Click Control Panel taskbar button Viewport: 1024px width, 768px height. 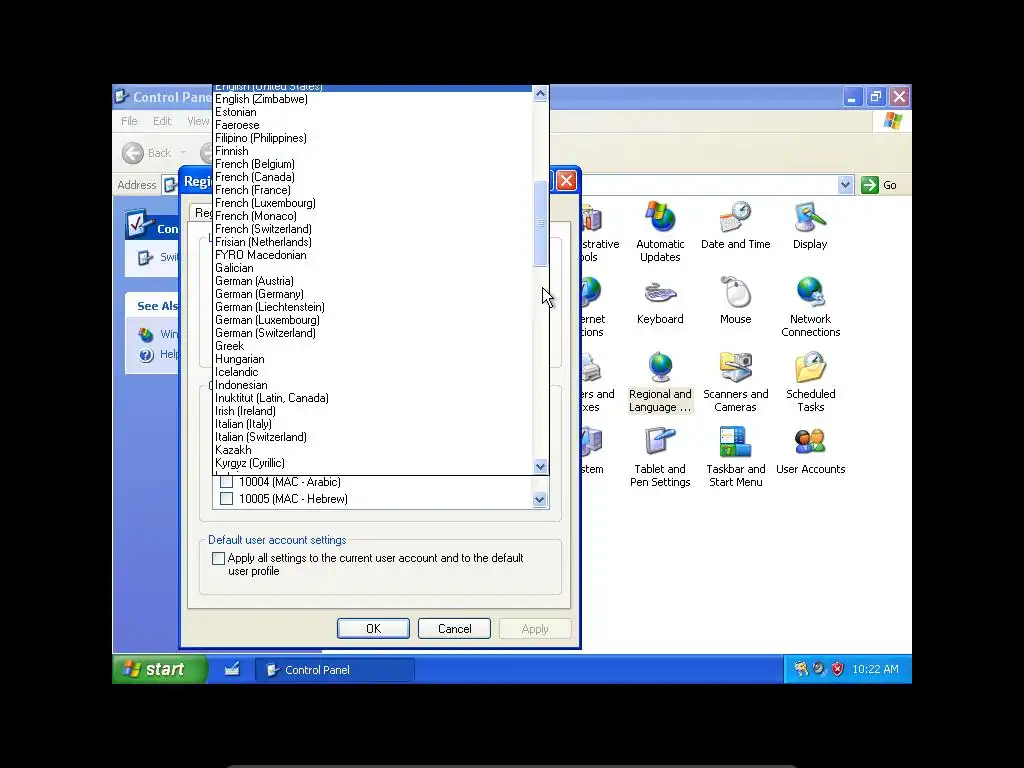334,669
